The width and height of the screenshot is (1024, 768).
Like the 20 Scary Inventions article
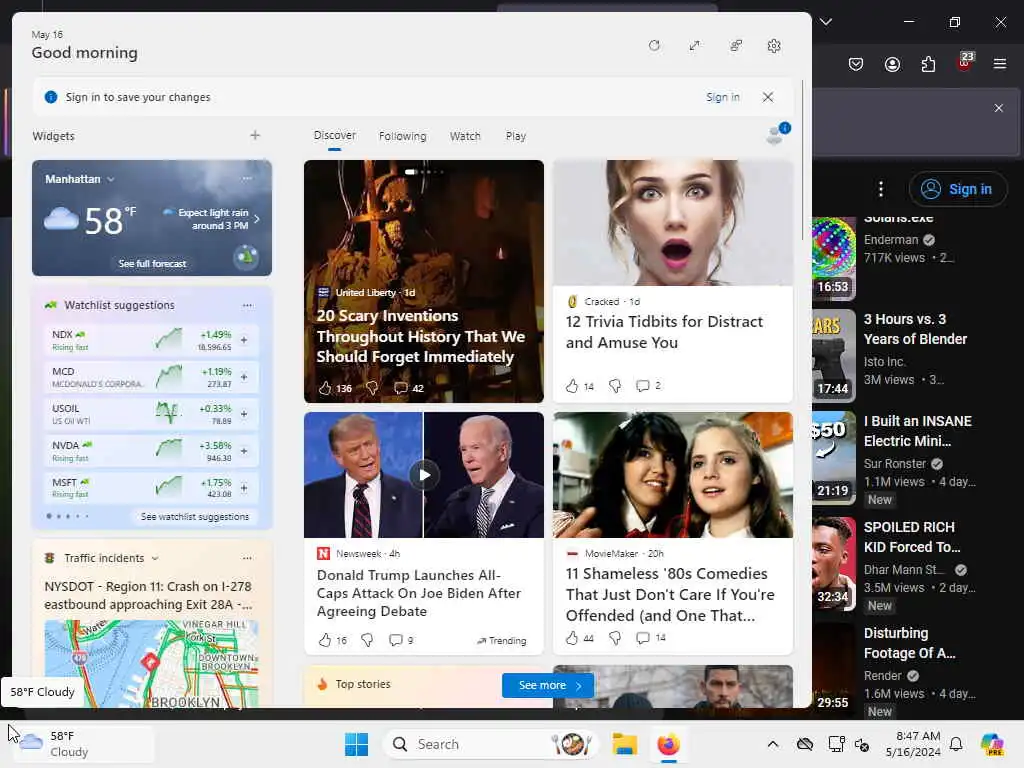tap(325, 388)
